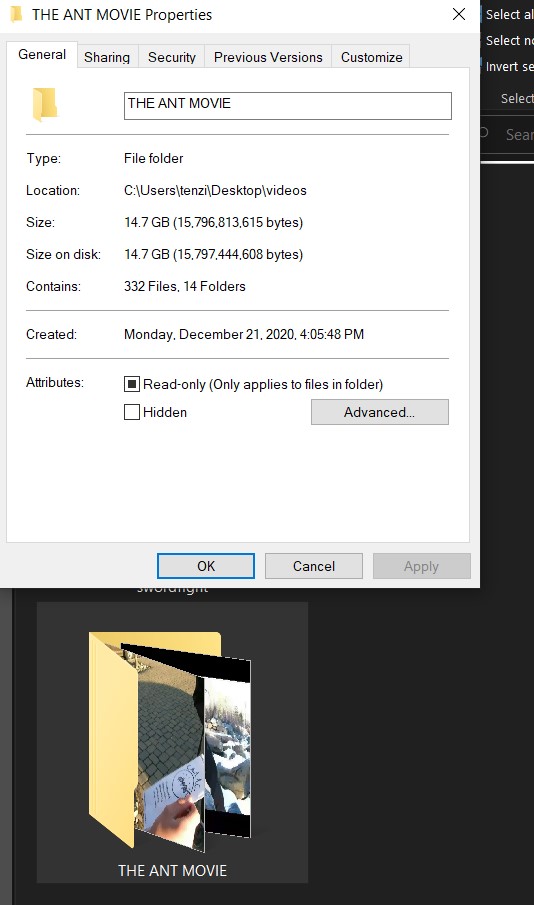Viewport: 534px width, 905px height.
Task: Toggle the Read-only attribute checkbox
Action: [132, 384]
